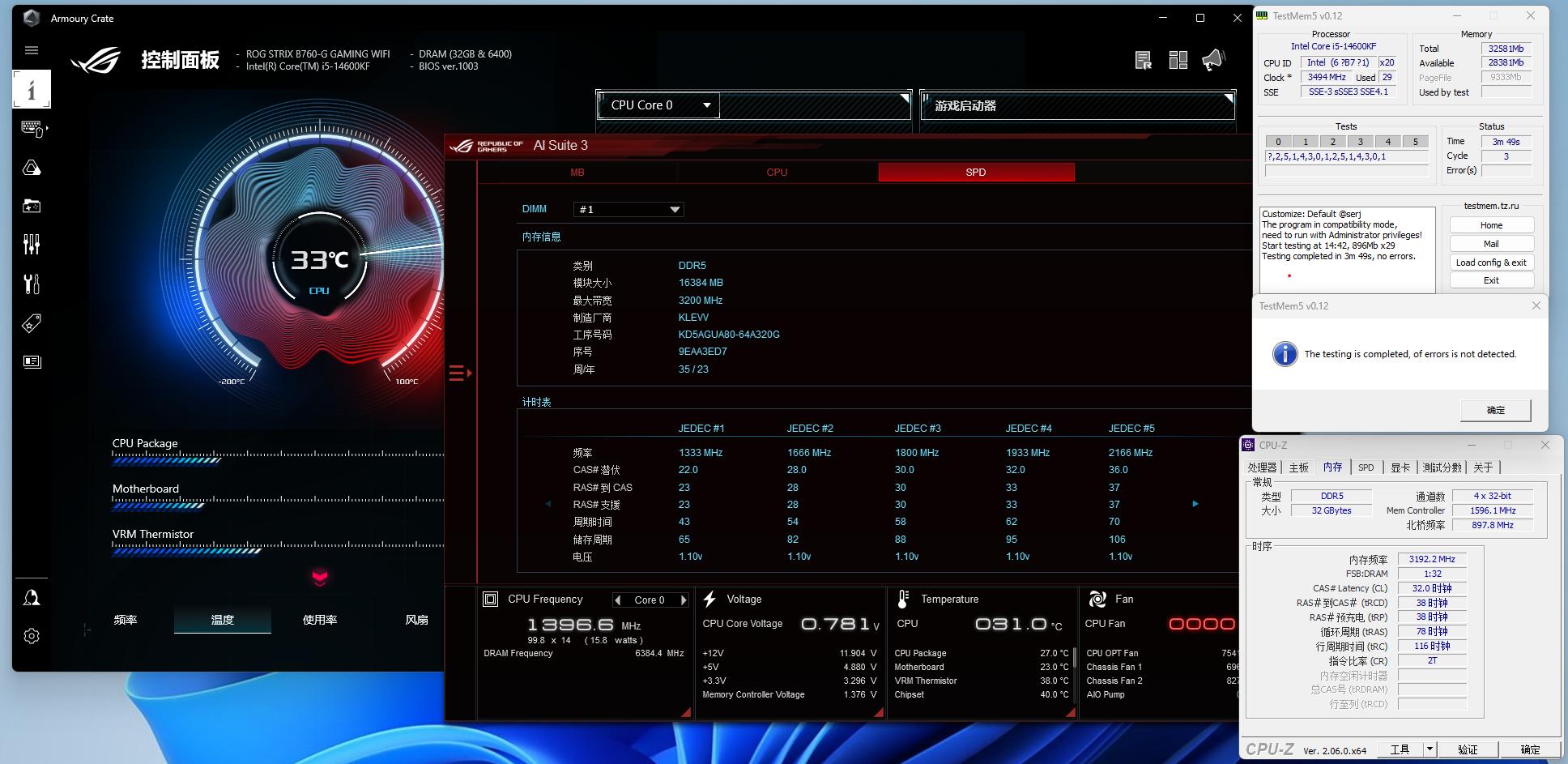Expand the CPU Core 0 widget corner

point(905,98)
